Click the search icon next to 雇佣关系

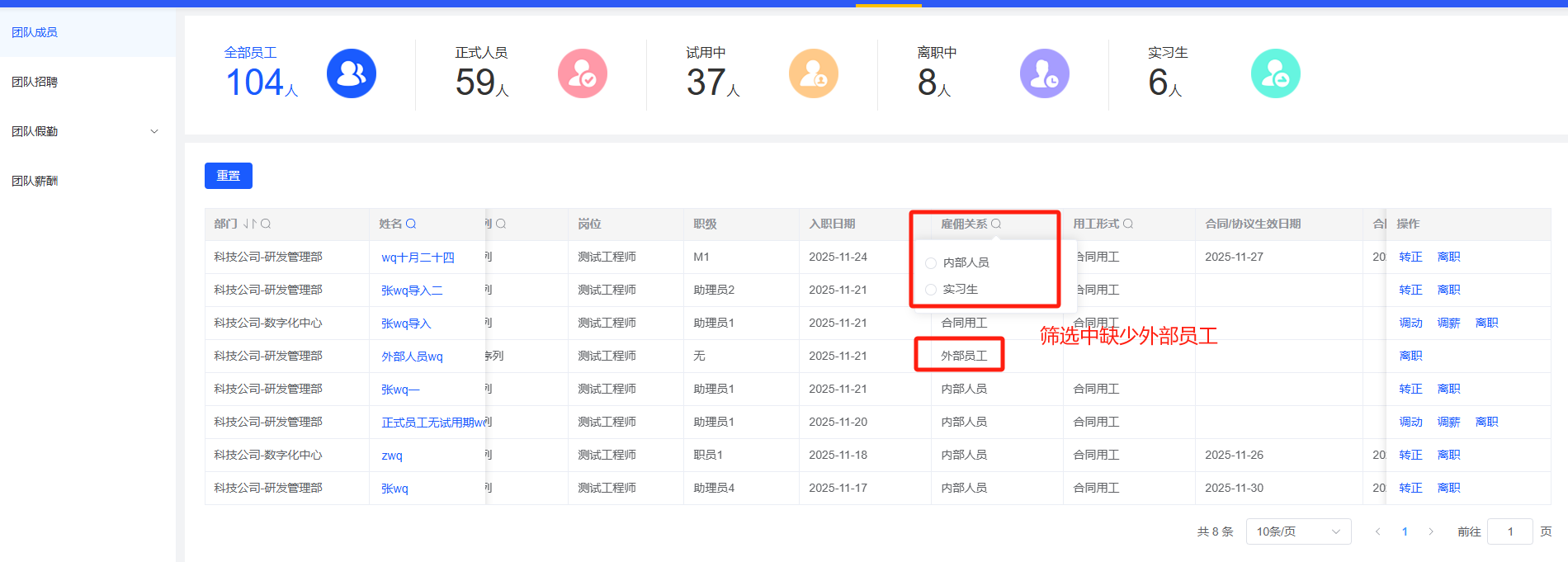pos(996,224)
